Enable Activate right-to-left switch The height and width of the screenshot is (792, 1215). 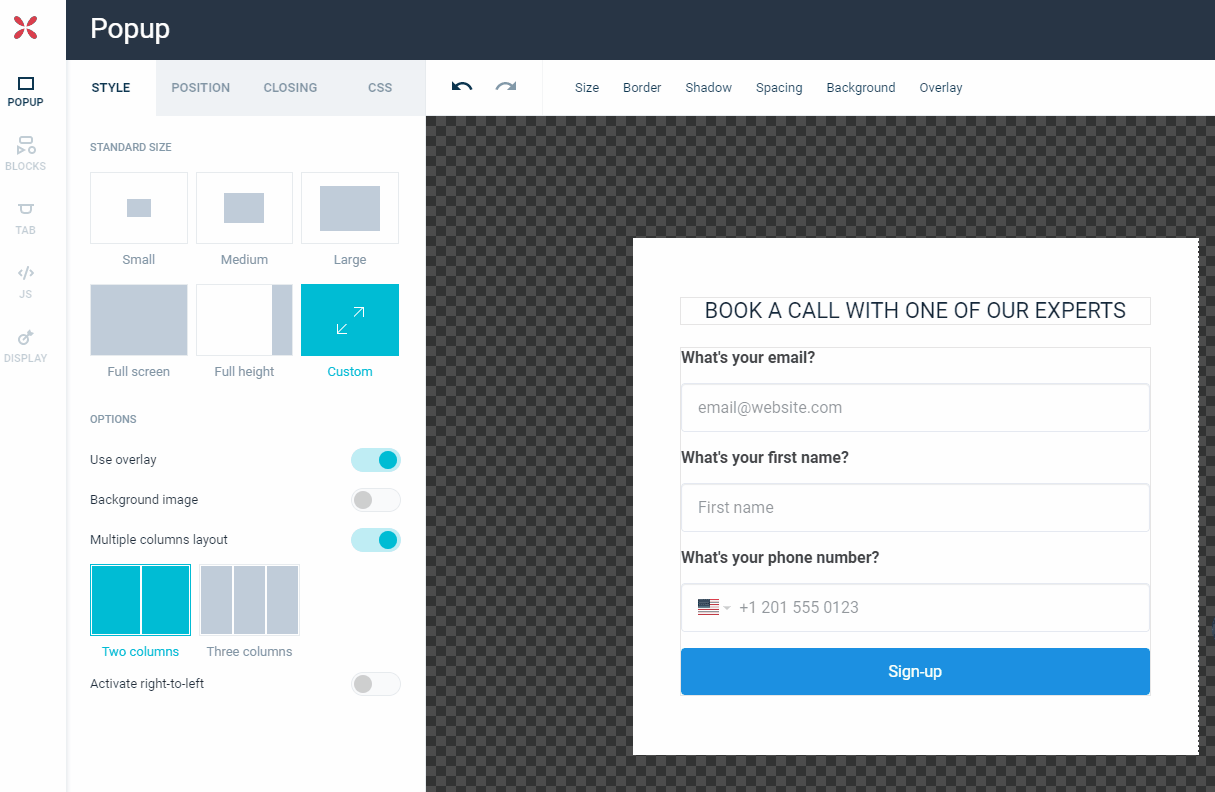(376, 684)
